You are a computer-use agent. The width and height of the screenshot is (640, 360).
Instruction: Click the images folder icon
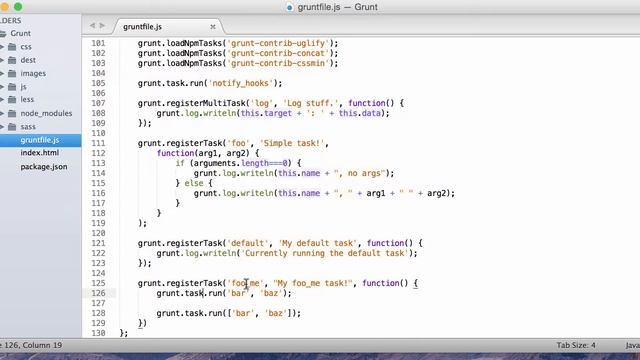coord(12,73)
